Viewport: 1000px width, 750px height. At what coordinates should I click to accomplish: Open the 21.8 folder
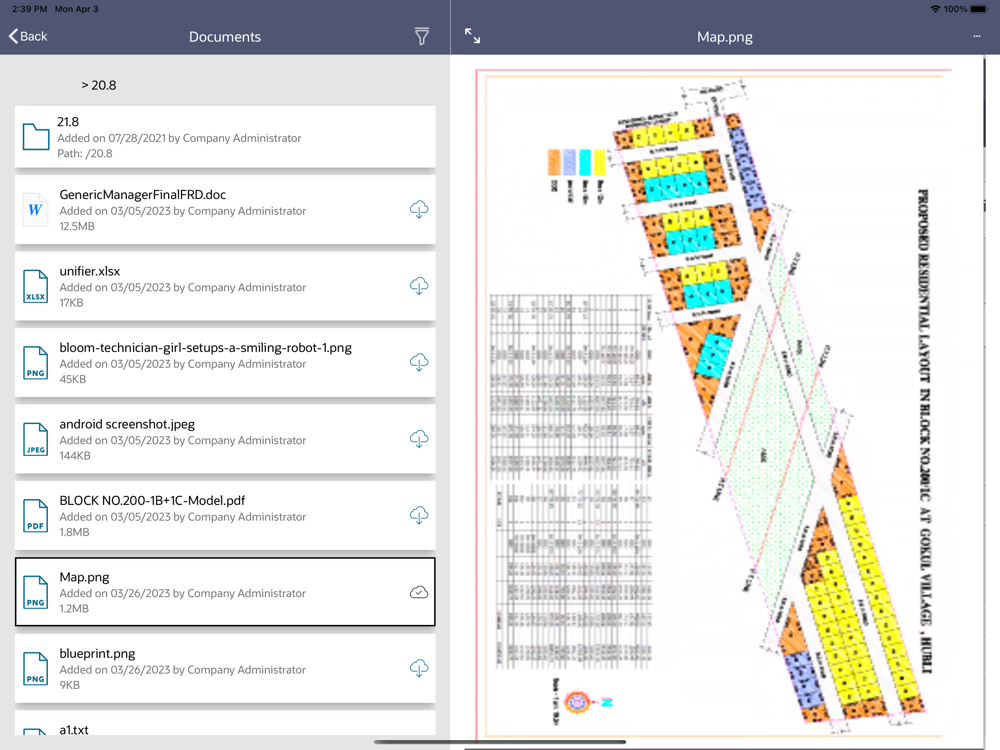[225, 137]
